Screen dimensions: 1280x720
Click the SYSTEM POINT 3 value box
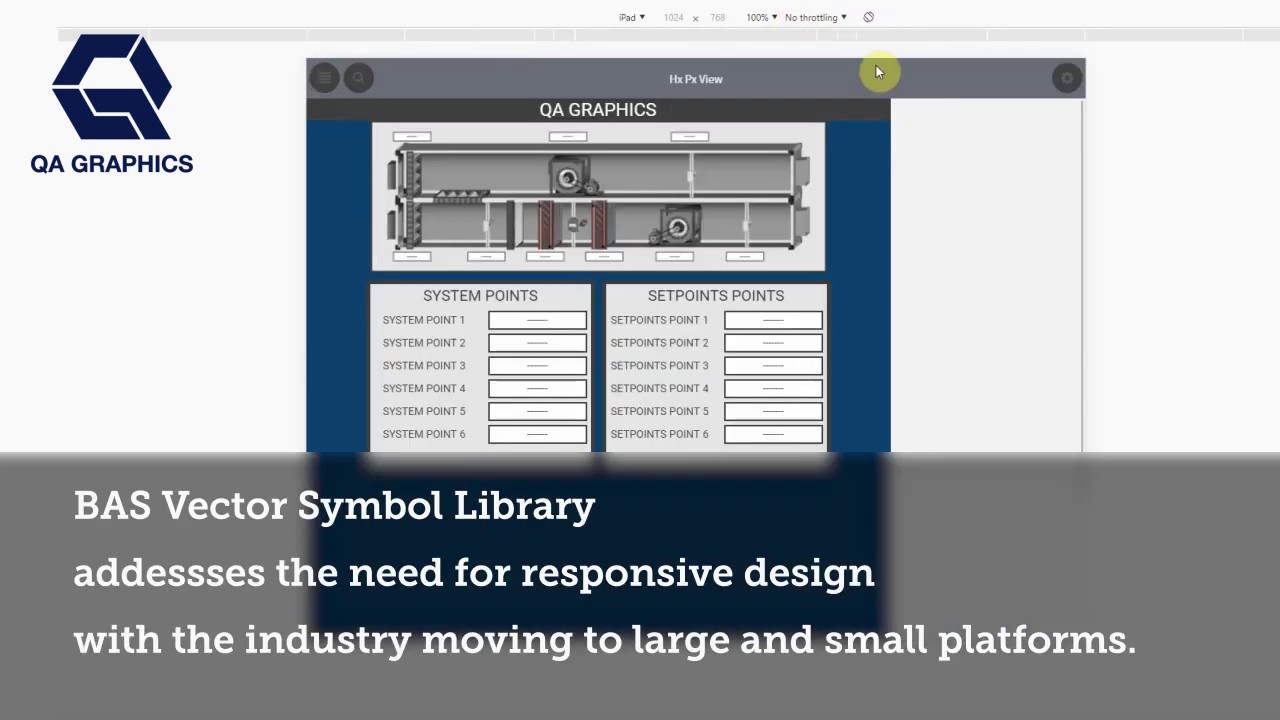click(537, 366)
